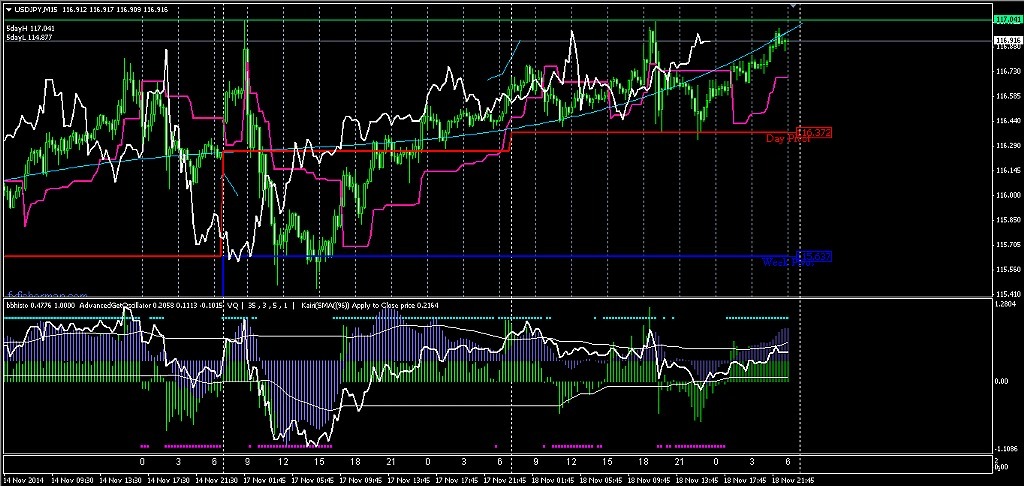
Task: Click the blue Week Pivot price tag
Action: click(x=816, y=257)
